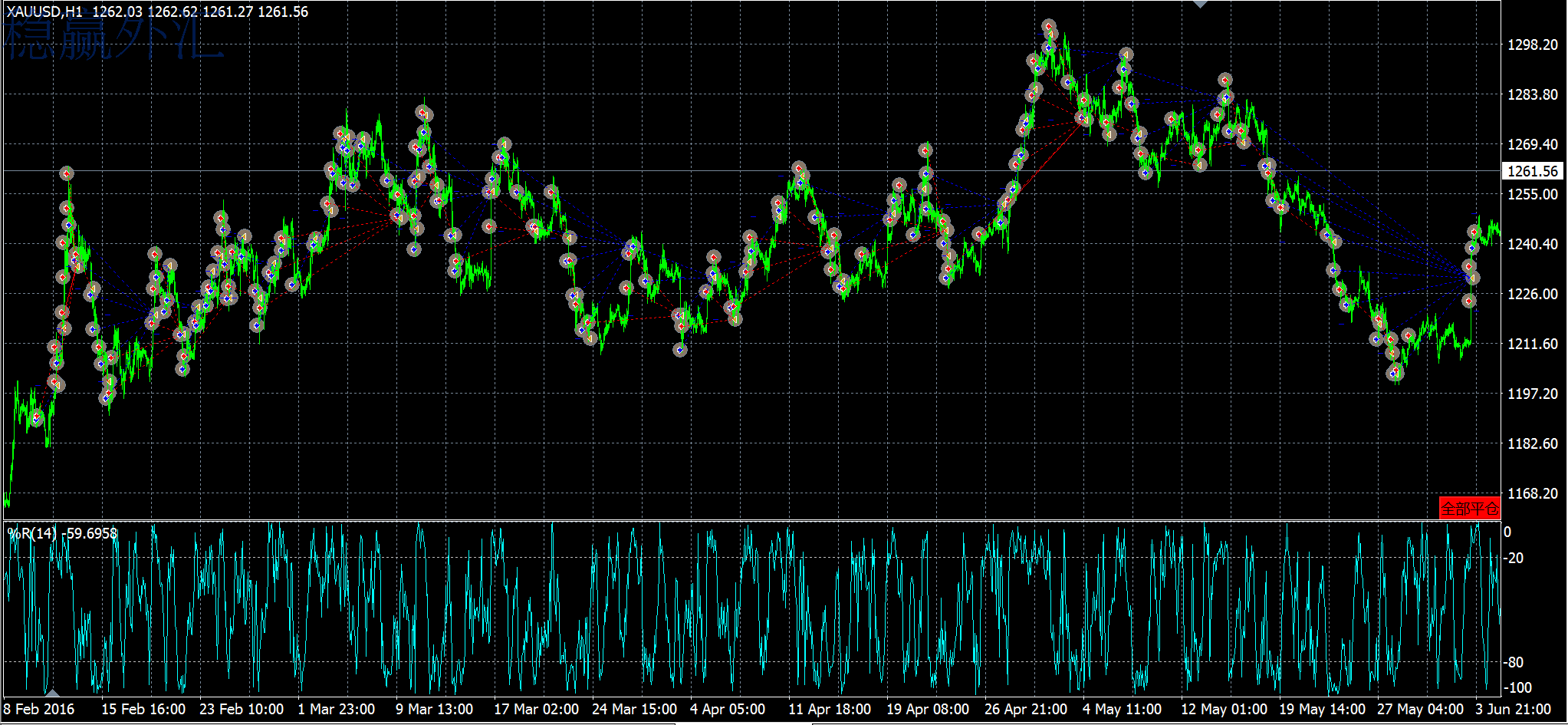Image resolution: width=1568 pixels, height=725 pixels.
Task: Click the 1269.40 price axis label
Action: [1533, 144]
